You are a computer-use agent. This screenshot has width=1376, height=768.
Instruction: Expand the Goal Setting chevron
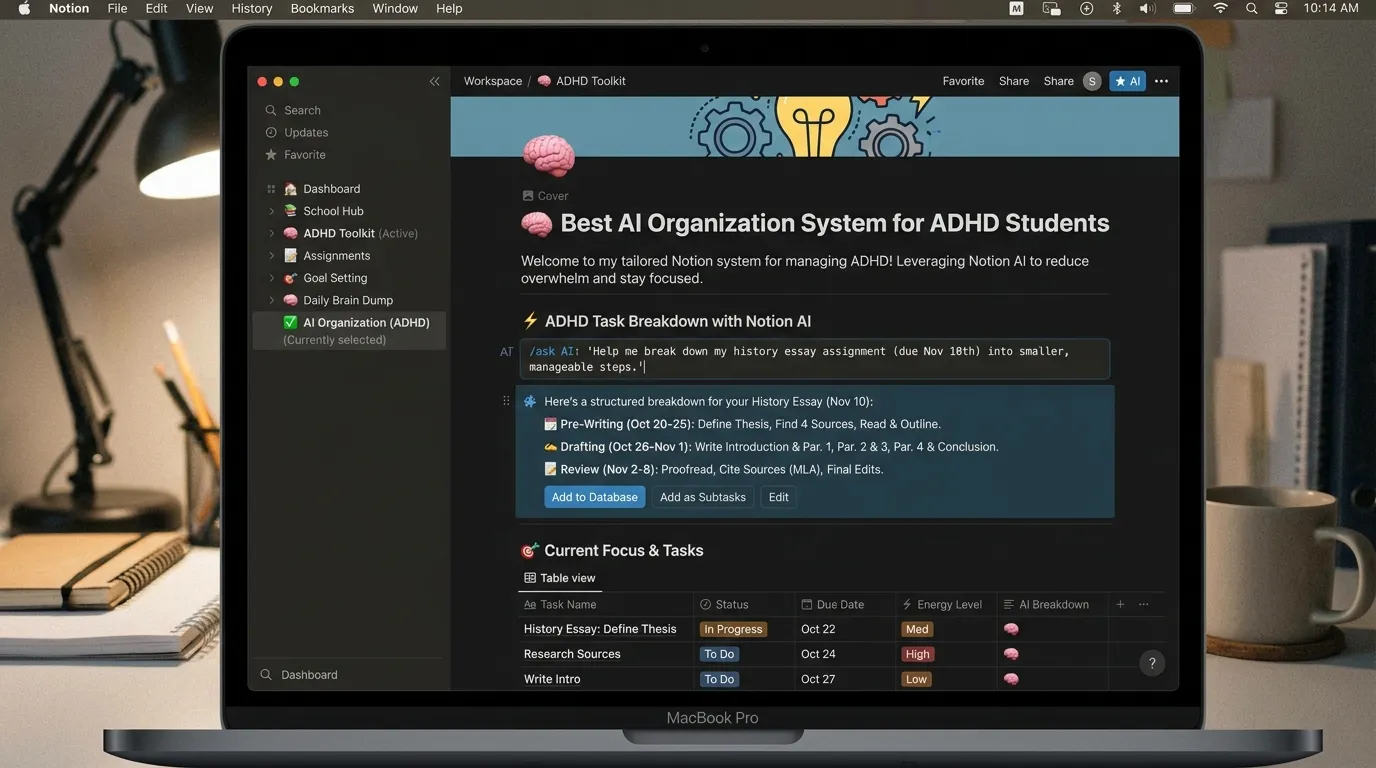pos(271,278)
